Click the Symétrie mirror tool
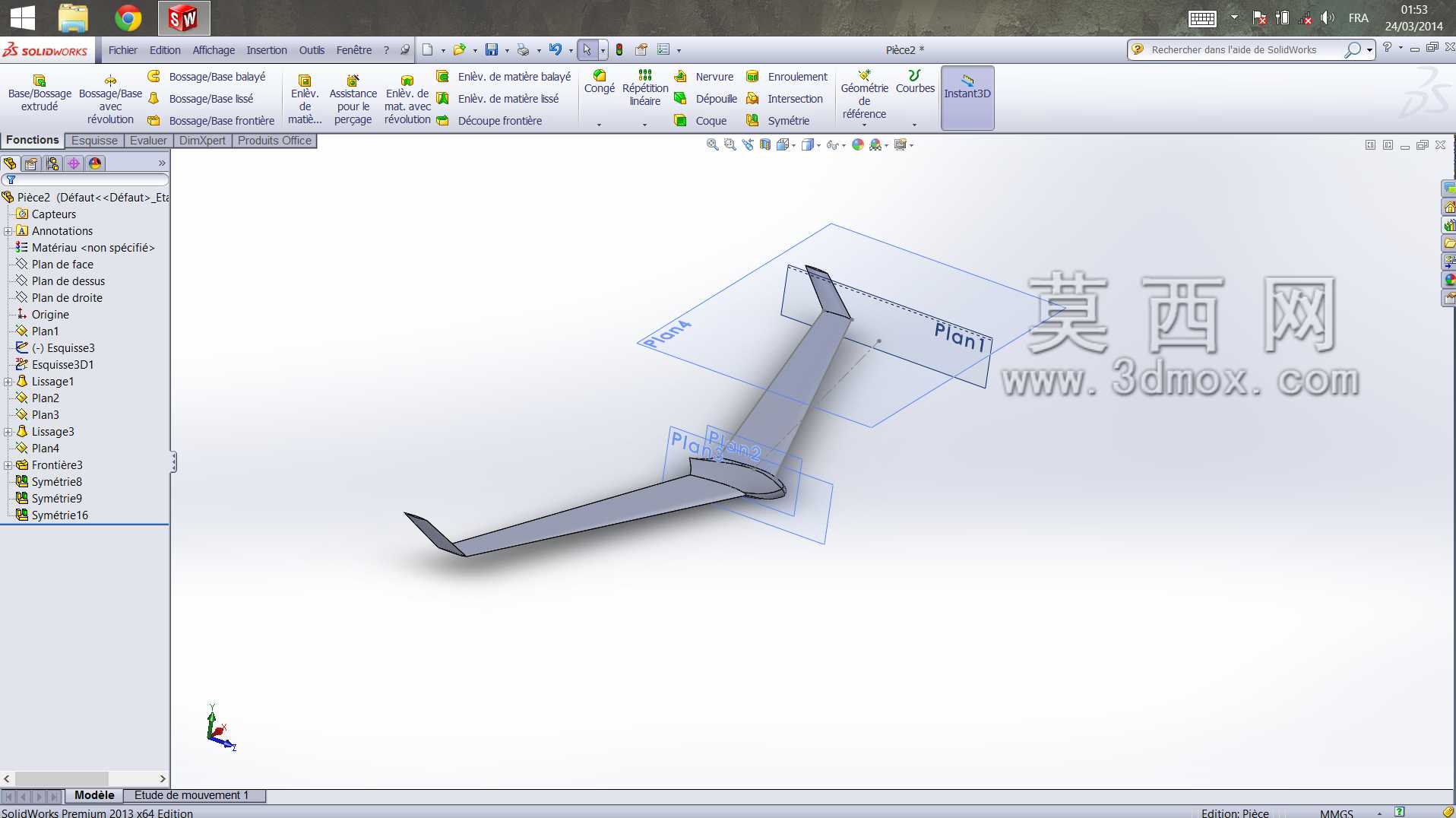 777,121
